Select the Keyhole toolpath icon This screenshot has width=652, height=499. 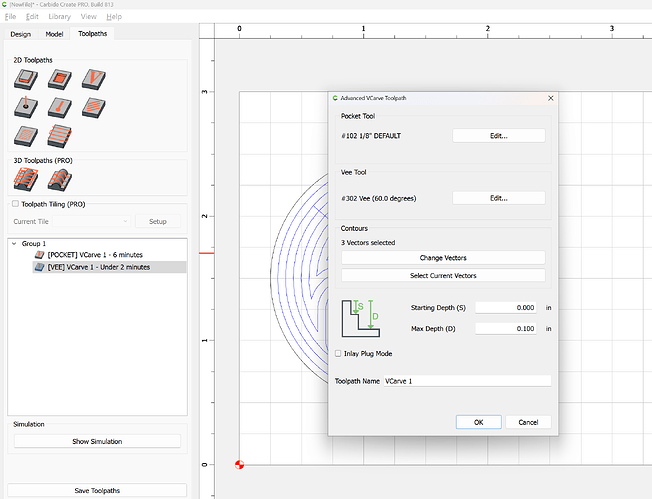tap(59, 107)
